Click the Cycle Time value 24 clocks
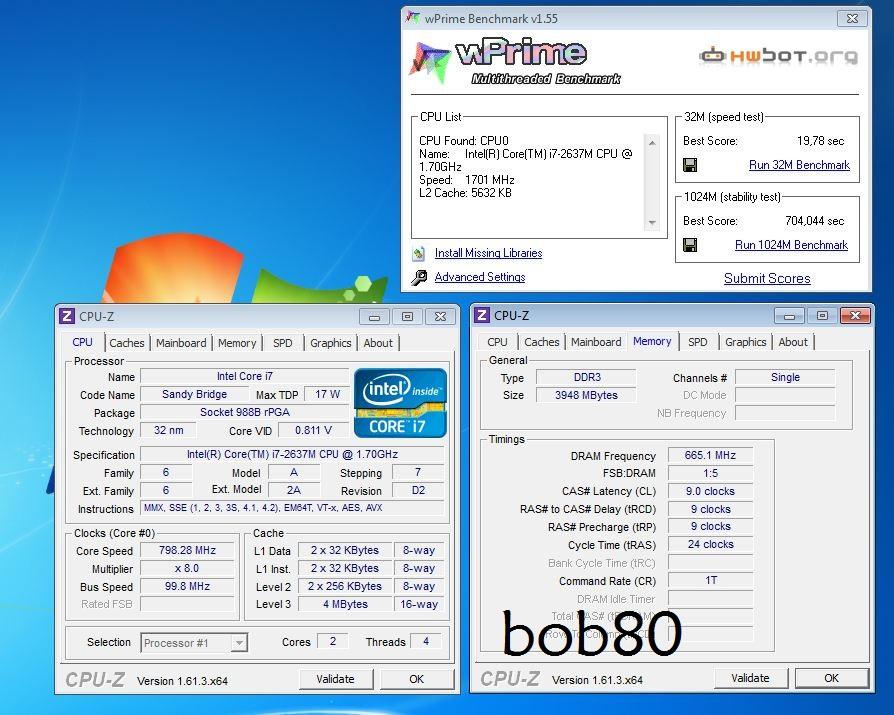The image size is (894, 715). pyautogui.click(x=710, y=545)
